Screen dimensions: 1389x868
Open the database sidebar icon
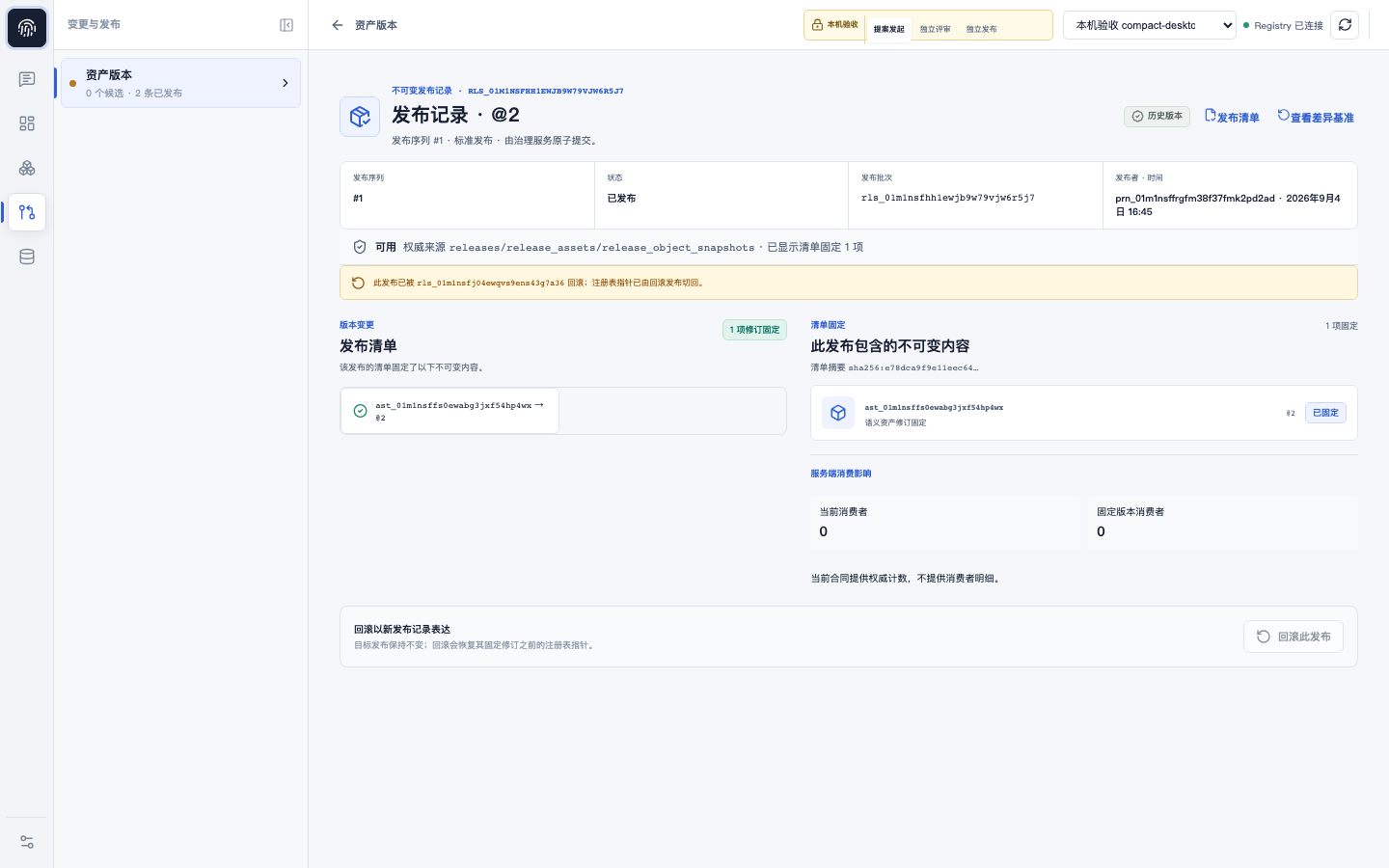[x=27, y=257]
